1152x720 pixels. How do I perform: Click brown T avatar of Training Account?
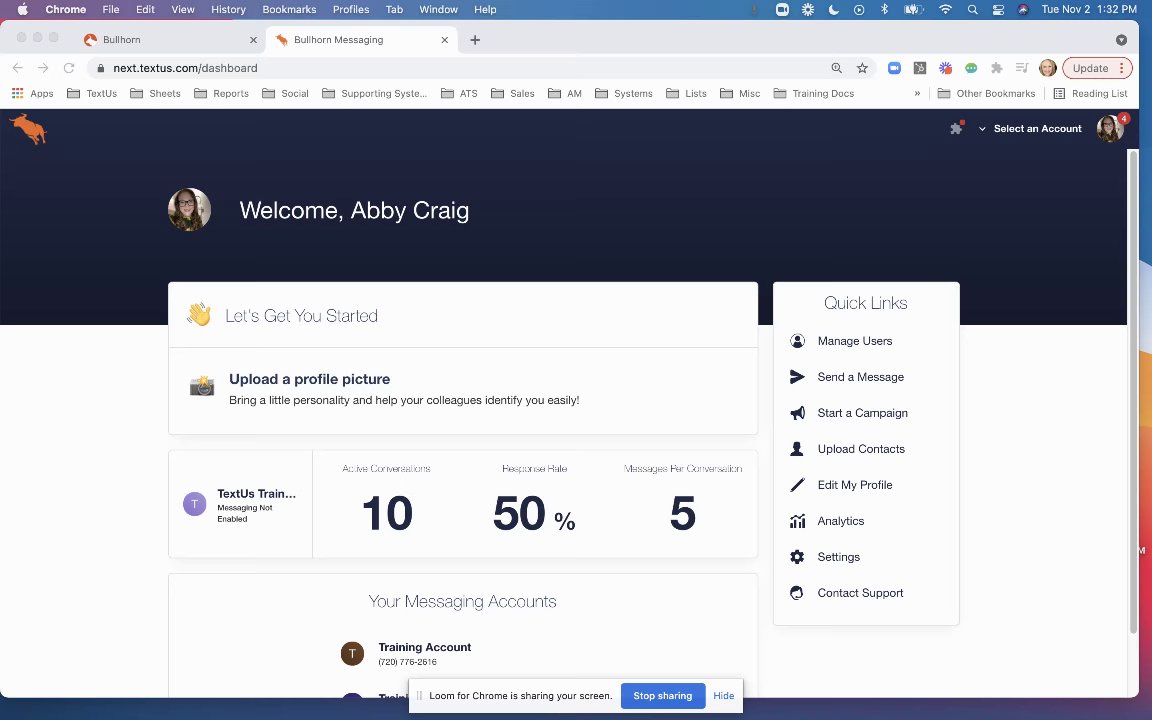coord(353,653)
